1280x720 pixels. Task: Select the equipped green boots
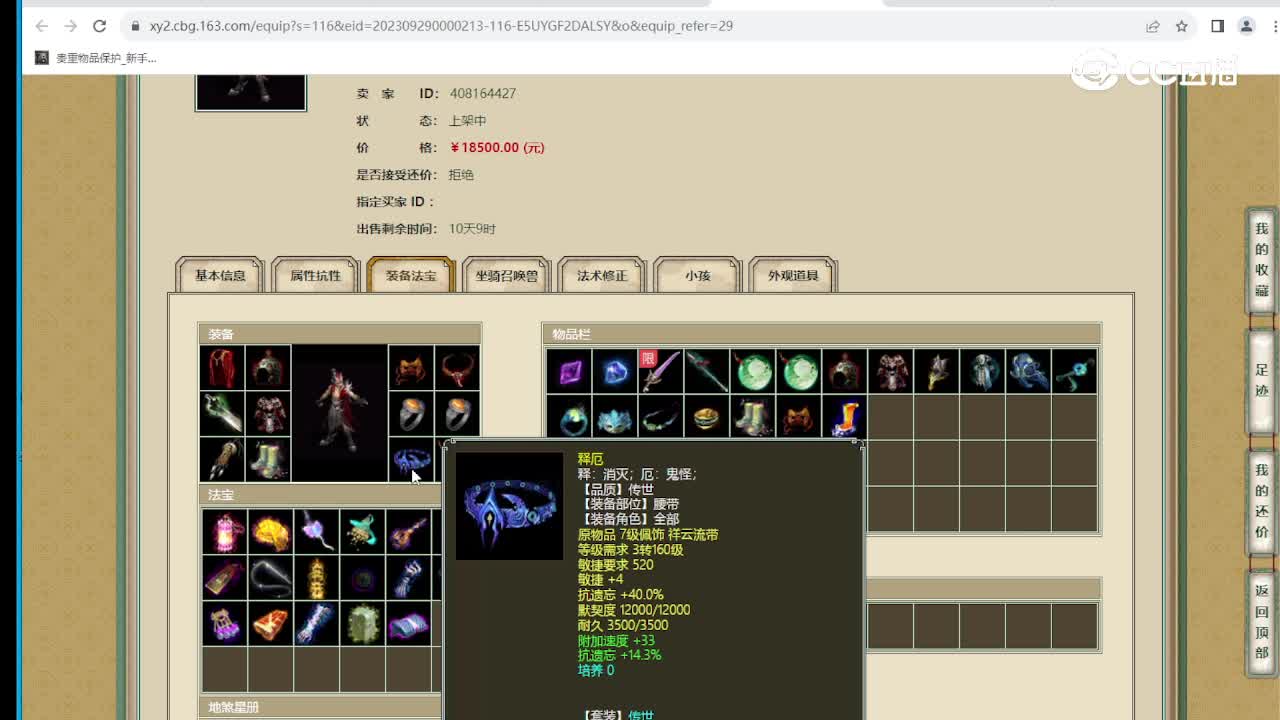click(x=267, y=460)
